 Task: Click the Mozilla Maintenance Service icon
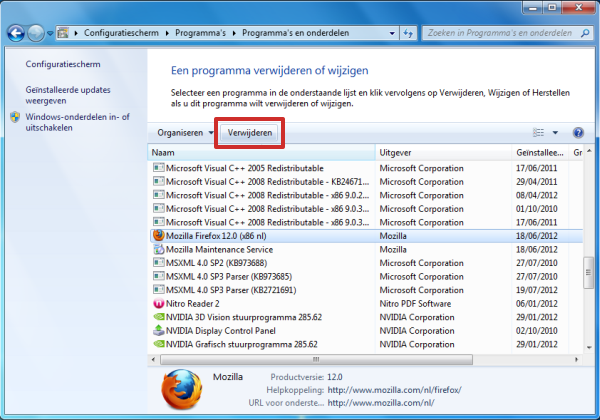tap(158, 249)
